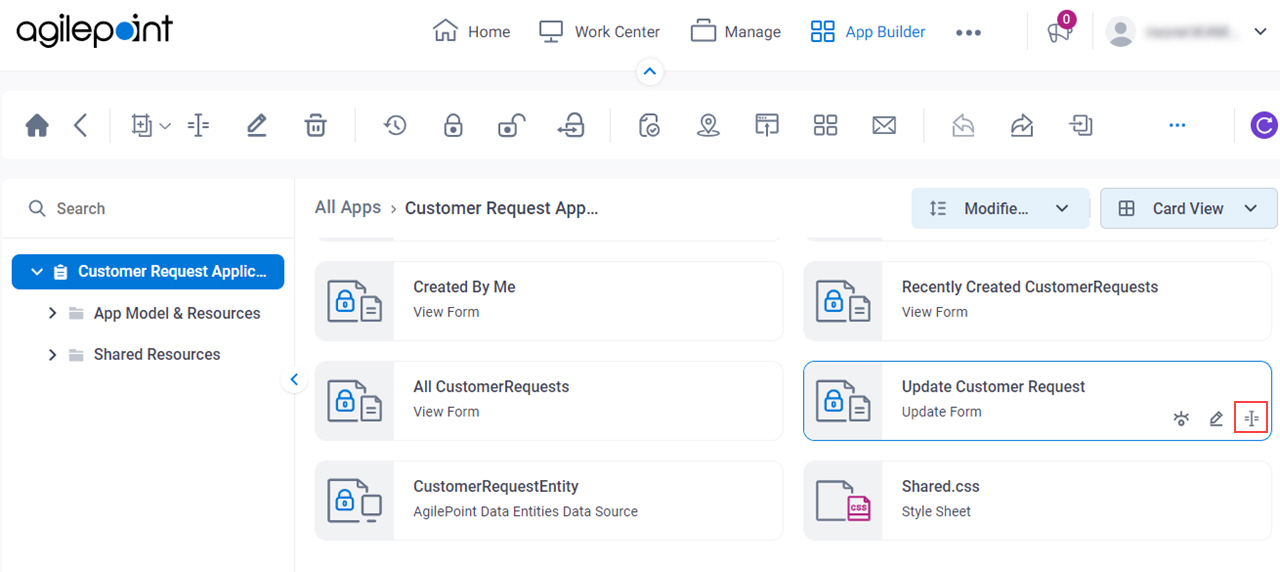
Task: Click Customer Request App breadcrumb
Action: click(x=501, y=208)
